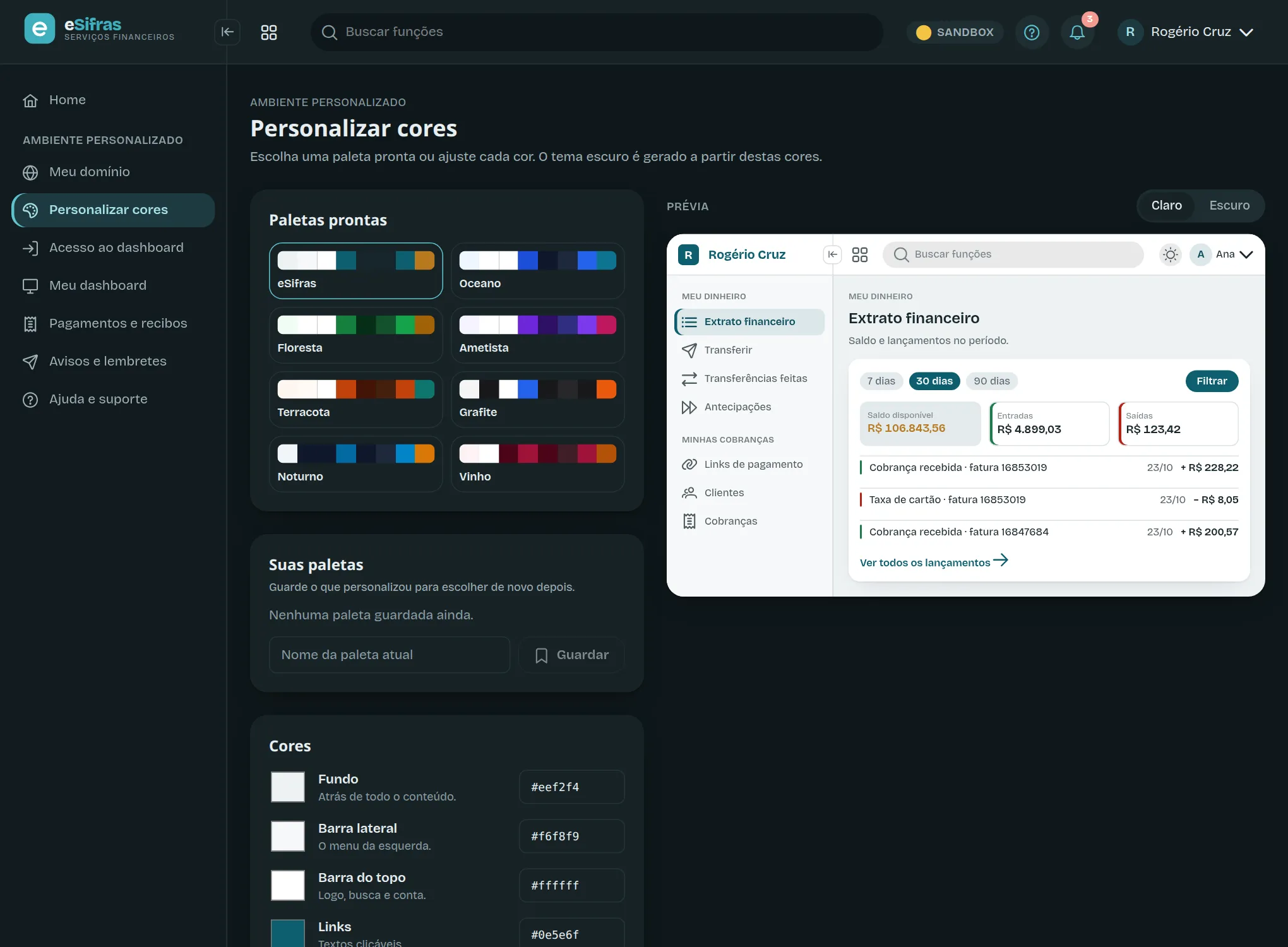Click the preview's collapse sidebar icon
The width and height of the screenshot is (1288, 947).
(x=833, y=254)
